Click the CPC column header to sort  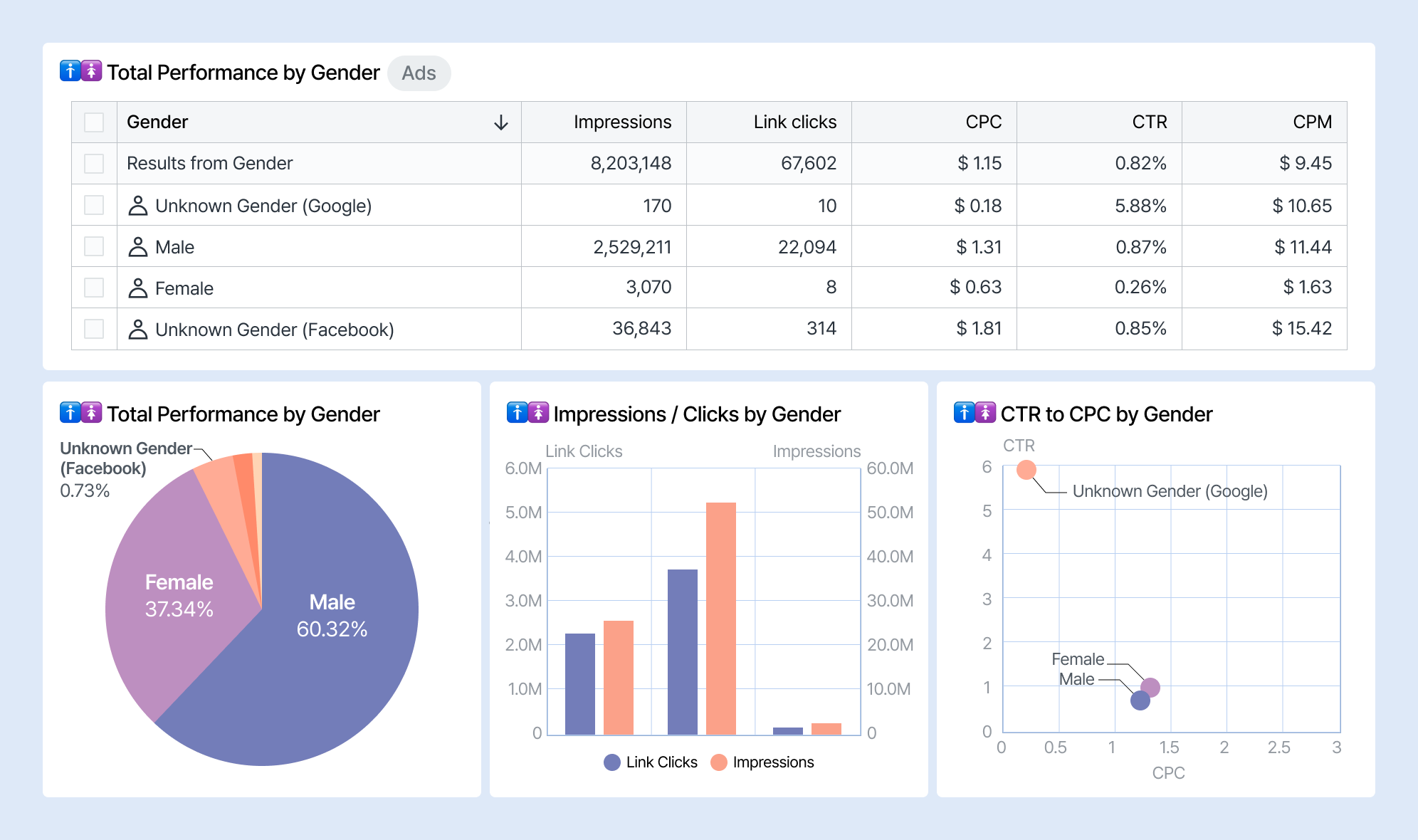[982, 122]
